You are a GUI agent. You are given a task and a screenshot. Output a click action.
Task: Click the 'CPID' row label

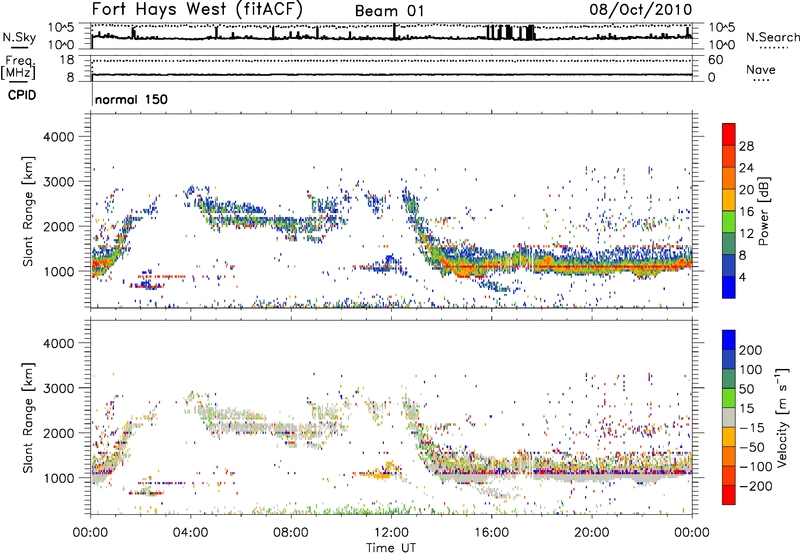click(x=22, y=95)
